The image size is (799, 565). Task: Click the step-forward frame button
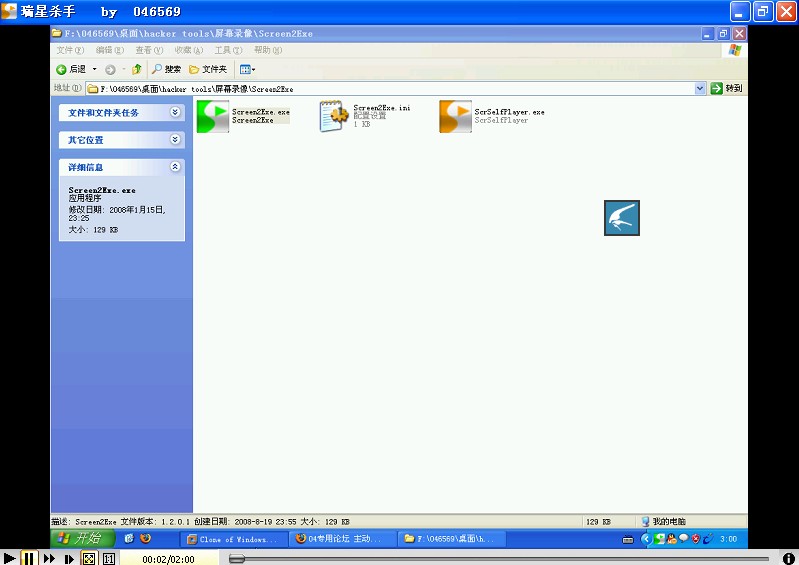pos(69,559)
